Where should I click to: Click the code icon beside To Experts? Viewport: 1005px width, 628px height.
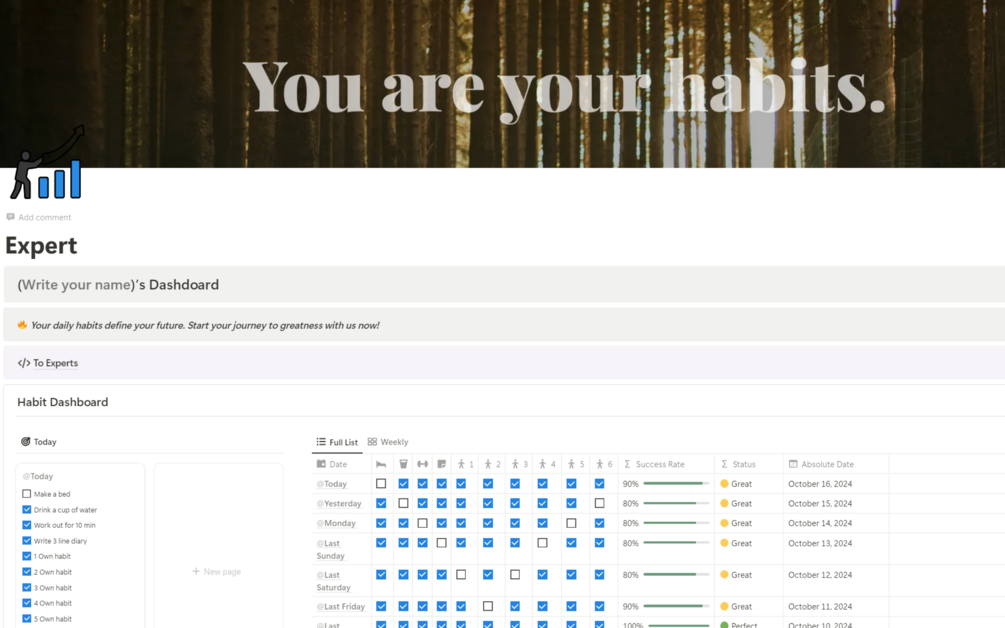tap(24, 363)
